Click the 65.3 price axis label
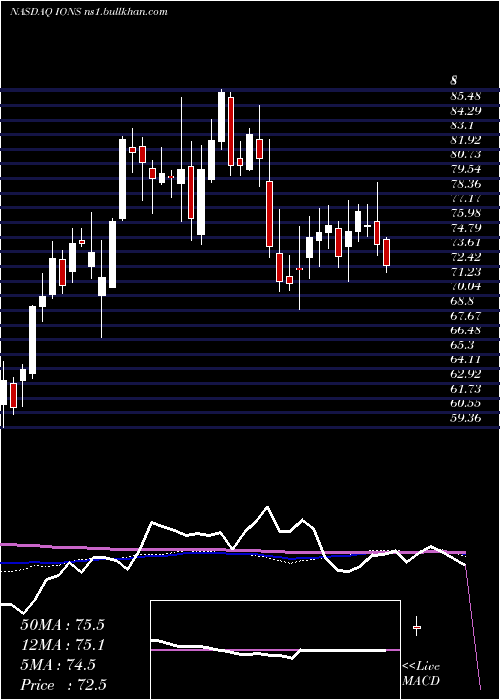 point(463,345)
